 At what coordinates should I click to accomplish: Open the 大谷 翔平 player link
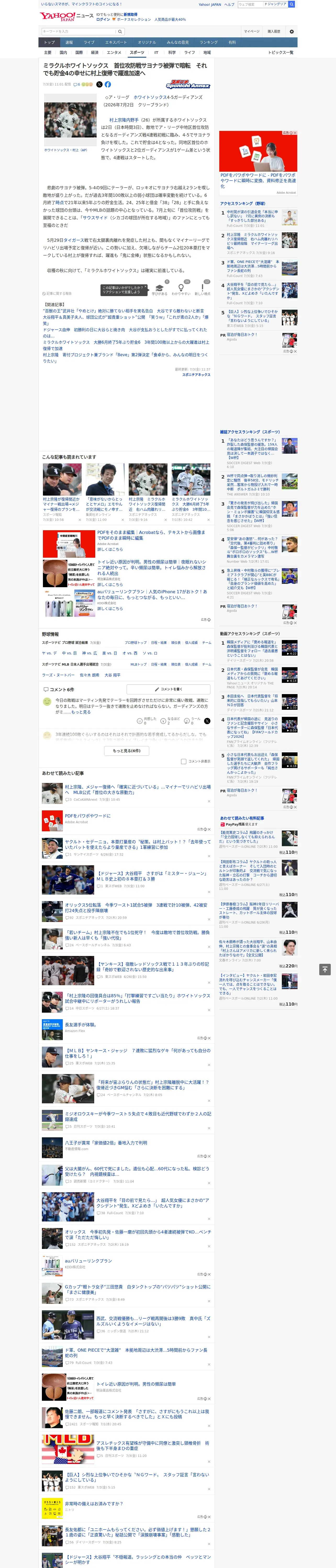coord(112,675)
